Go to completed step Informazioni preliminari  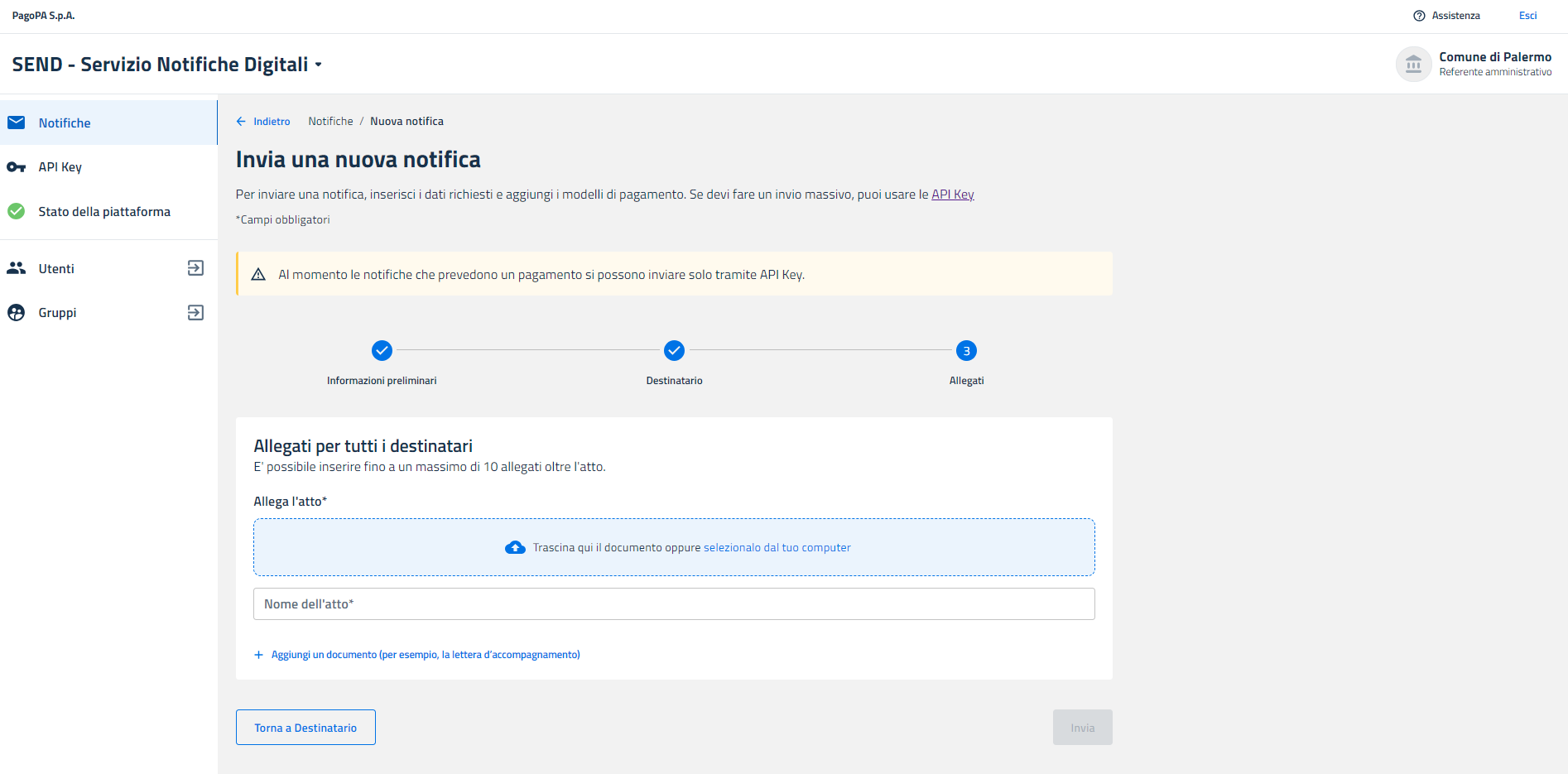point(382,351)
